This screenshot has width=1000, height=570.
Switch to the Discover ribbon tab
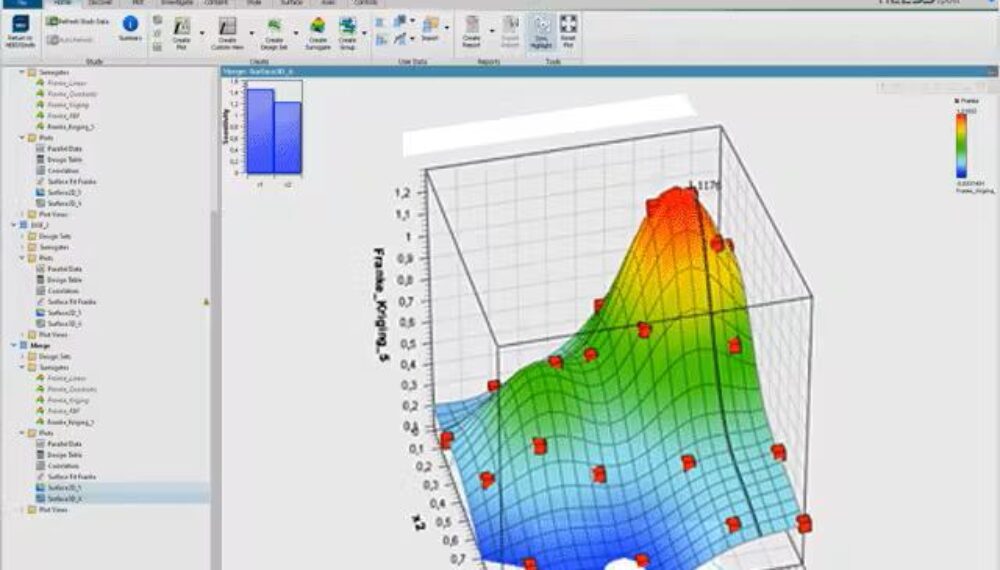click(100, 3)
